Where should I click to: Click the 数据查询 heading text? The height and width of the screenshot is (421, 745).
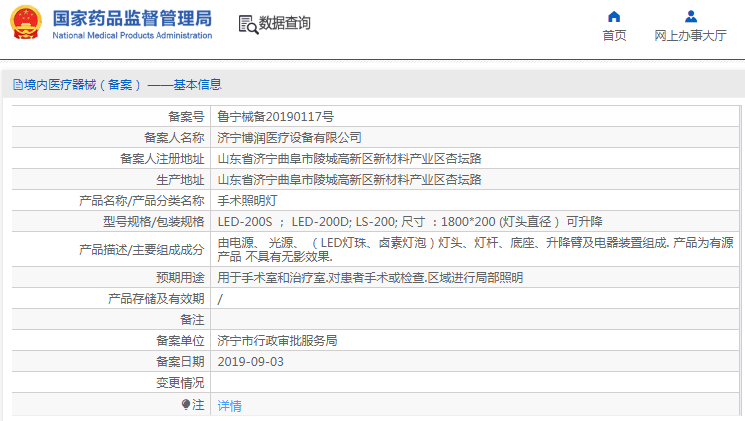(285, 24)
